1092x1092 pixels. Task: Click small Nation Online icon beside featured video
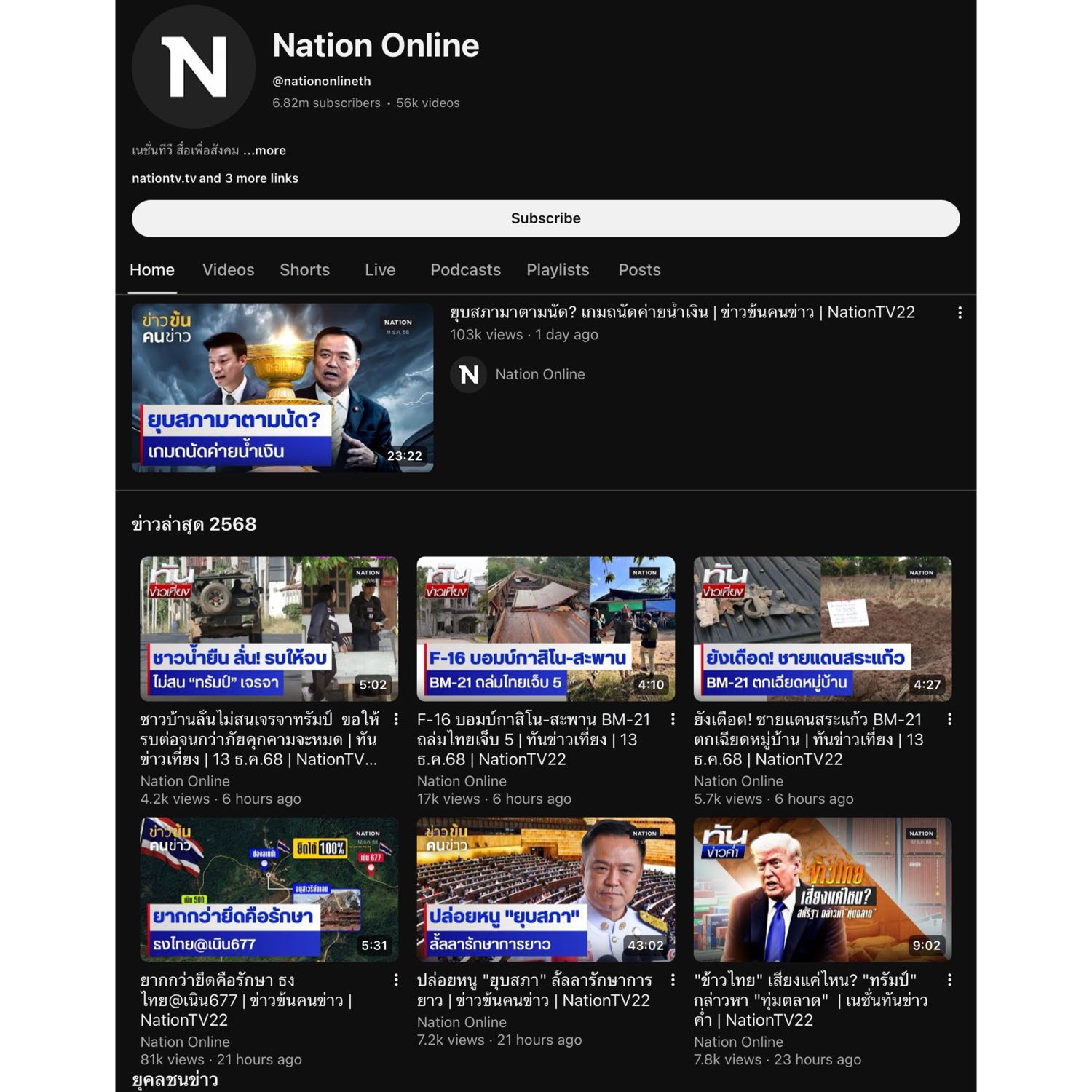click(468, 374)
